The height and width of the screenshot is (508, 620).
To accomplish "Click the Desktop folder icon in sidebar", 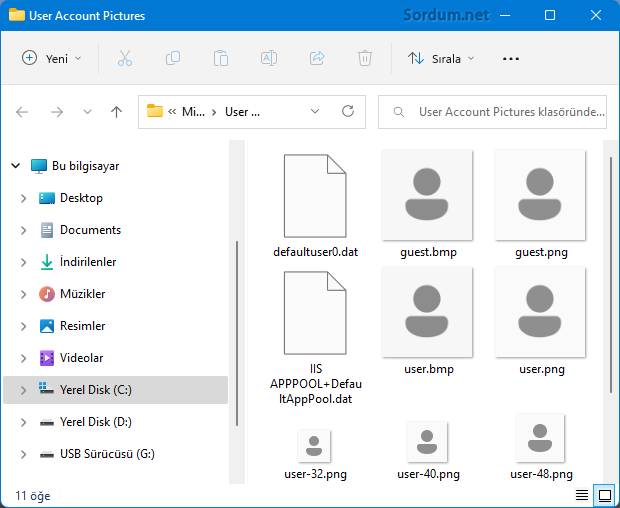I will [x=47, y=198].
